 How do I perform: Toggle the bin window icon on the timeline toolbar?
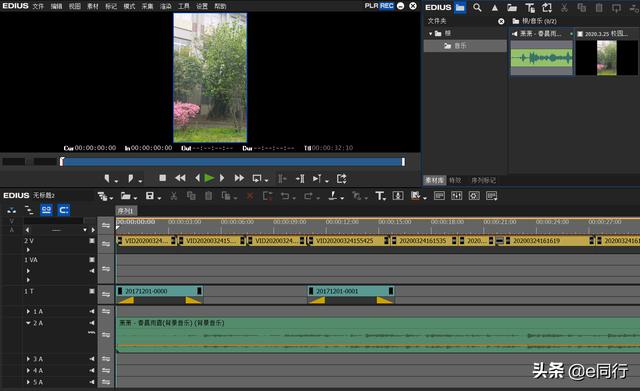(x=439, y=196)
